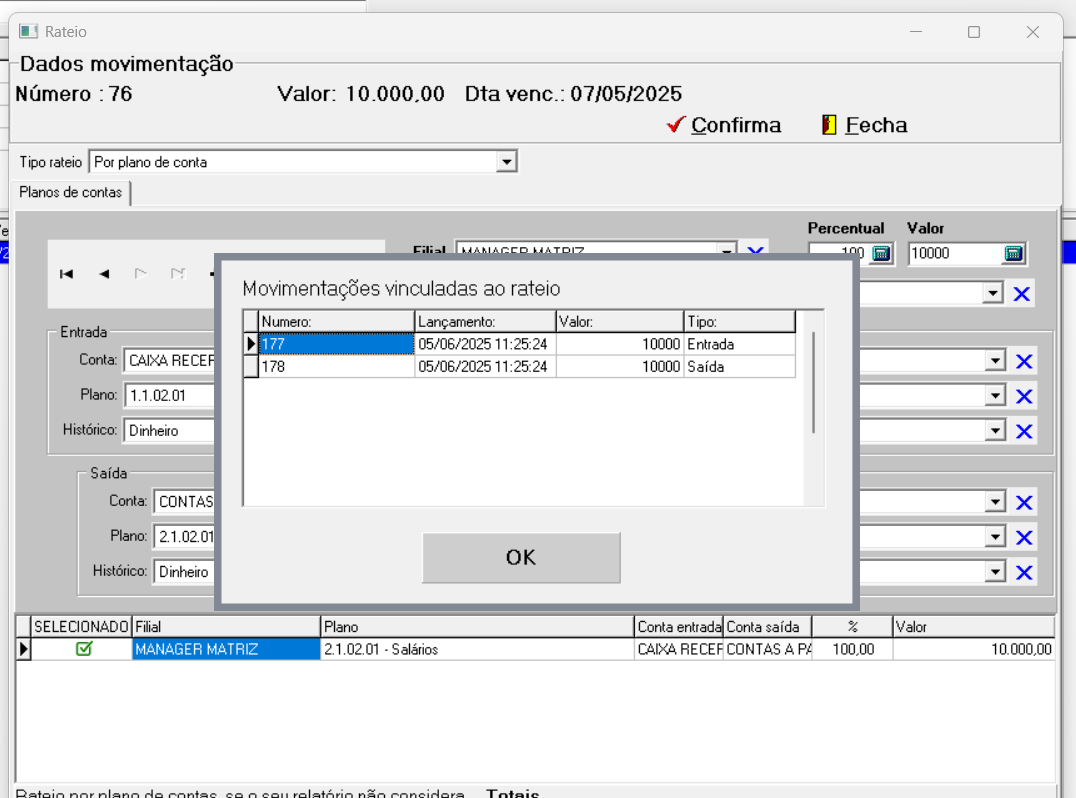Image resolution: width=1076 pixels, height=798 pixels.
Task: Select the MANAGER MATRIZ Filial cell
Action: click(226, 649)
